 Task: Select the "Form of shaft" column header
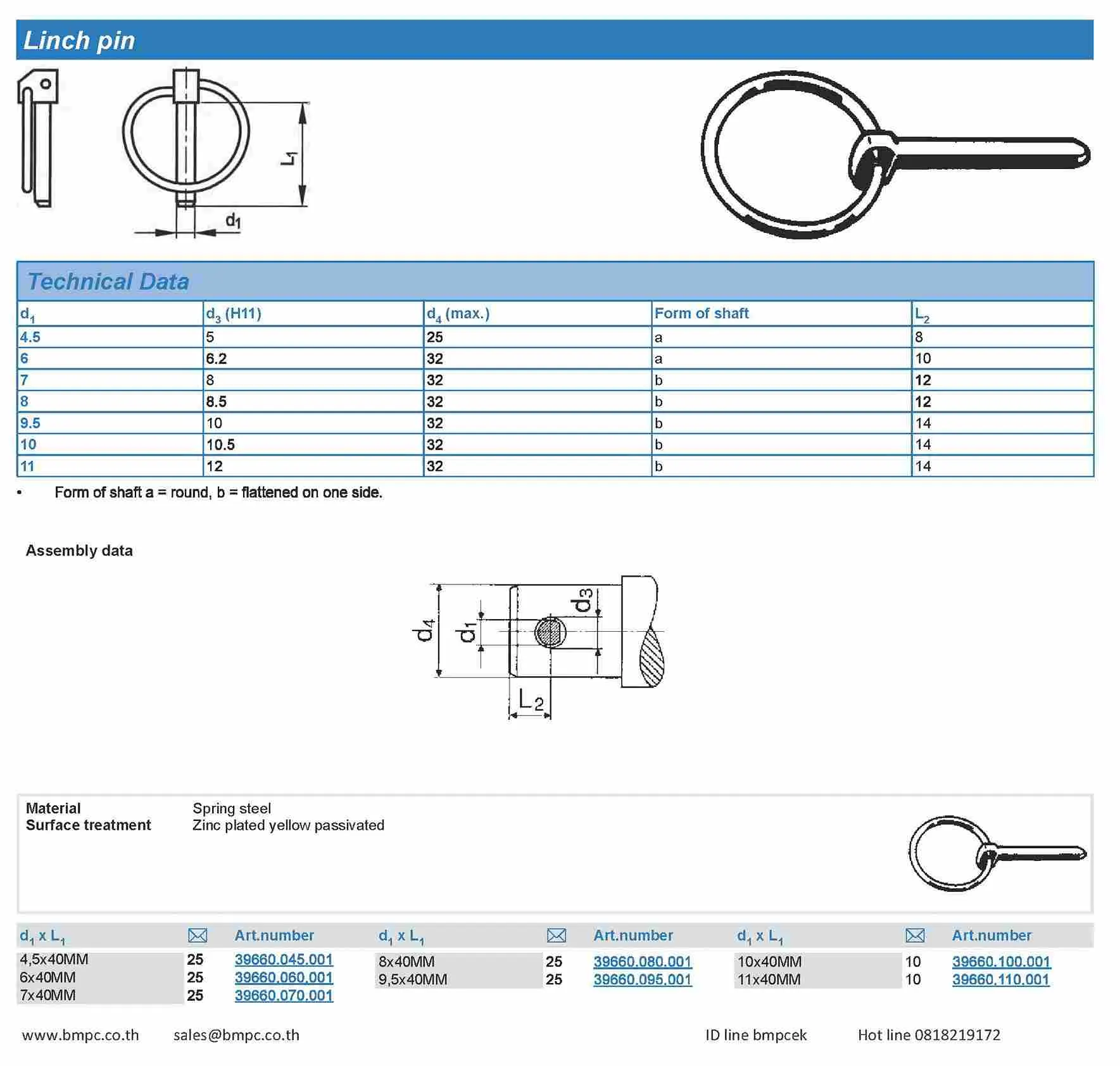[x=702, y=313]
